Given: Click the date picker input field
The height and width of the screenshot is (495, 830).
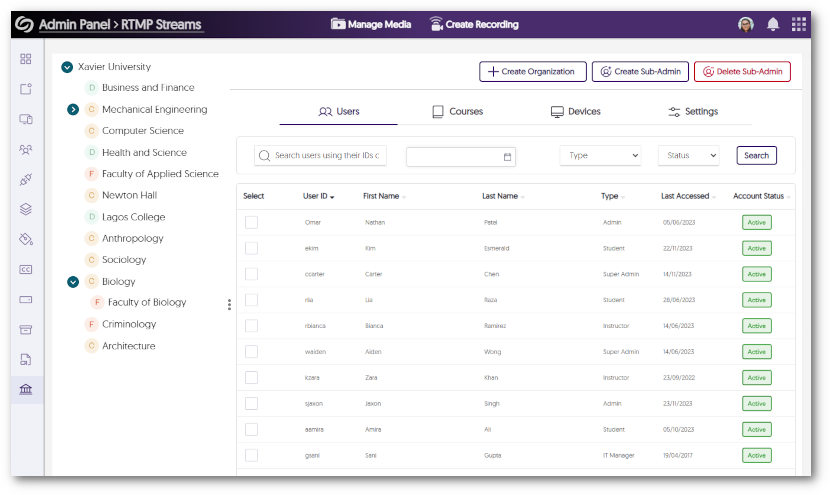Looking at the screenshot, I should 461,157.
